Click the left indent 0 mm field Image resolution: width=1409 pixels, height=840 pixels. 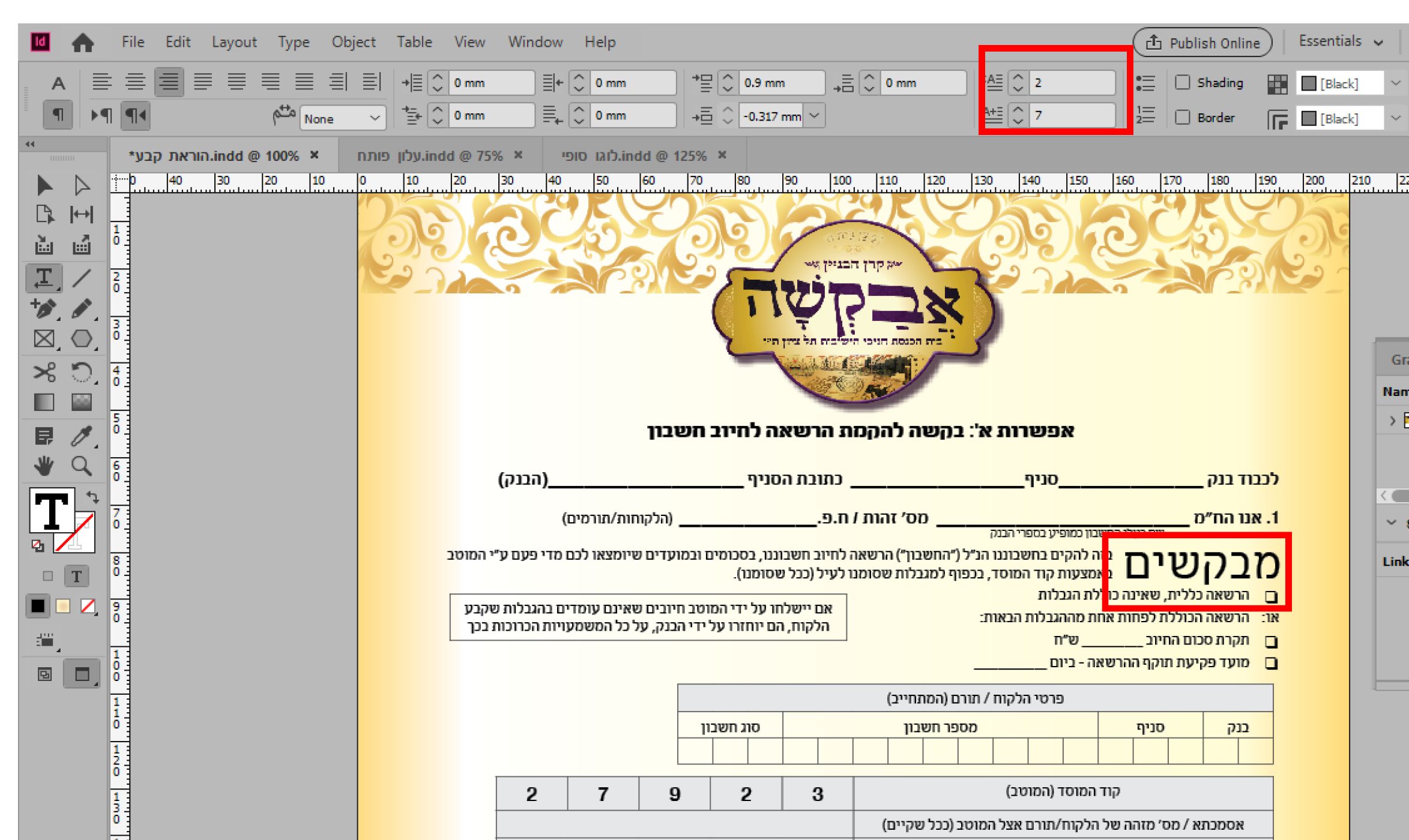[490, 83]
